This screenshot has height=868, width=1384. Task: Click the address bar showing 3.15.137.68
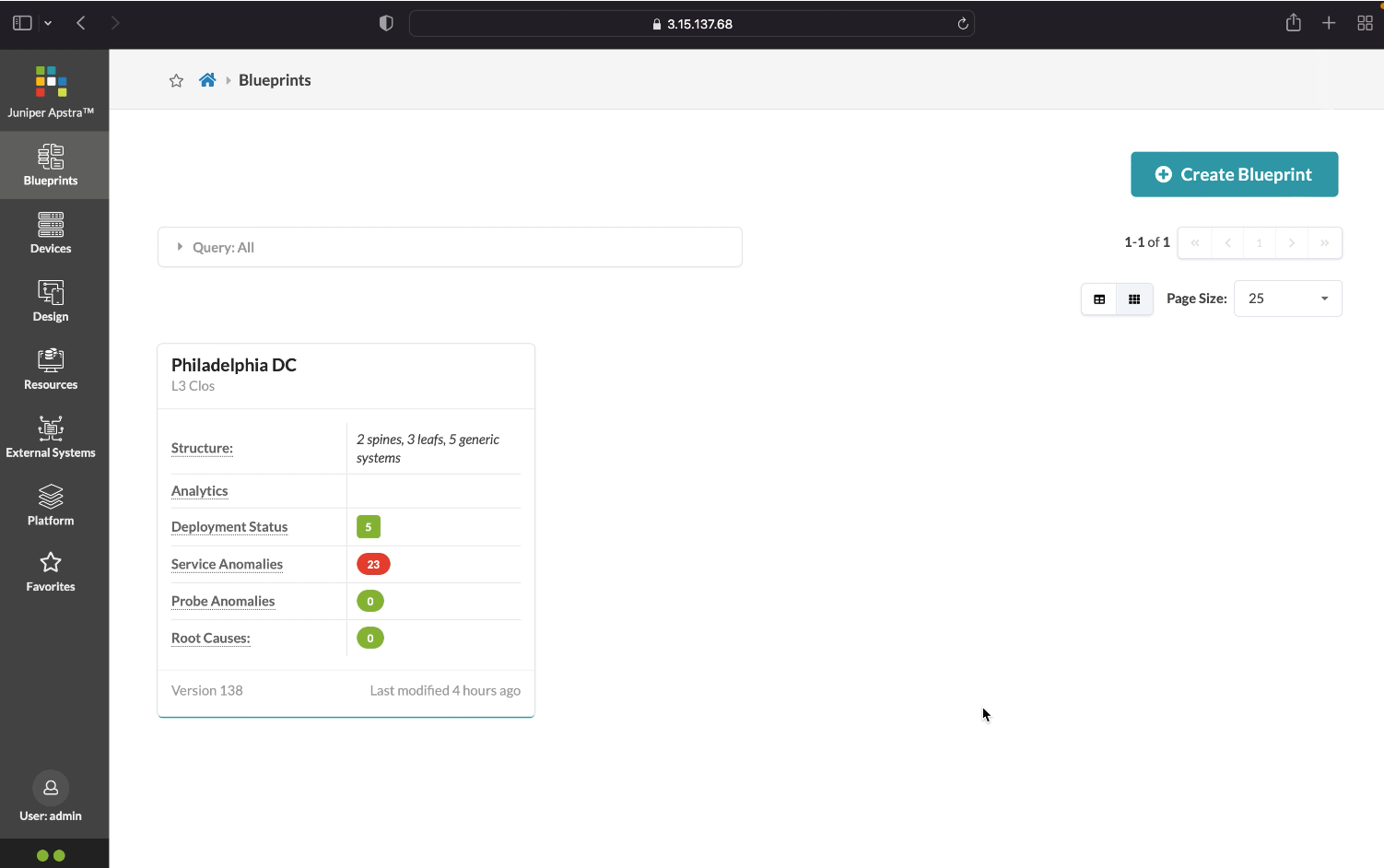[692, 24]
